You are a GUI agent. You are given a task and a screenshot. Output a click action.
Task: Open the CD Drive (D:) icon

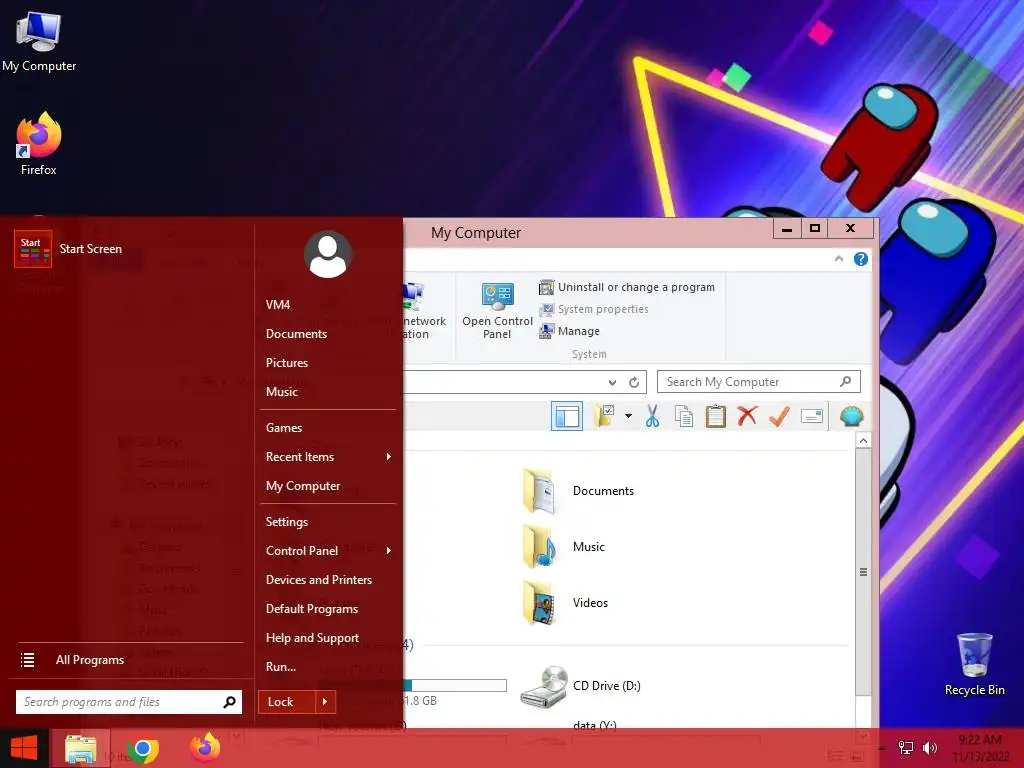pos(543,686)
